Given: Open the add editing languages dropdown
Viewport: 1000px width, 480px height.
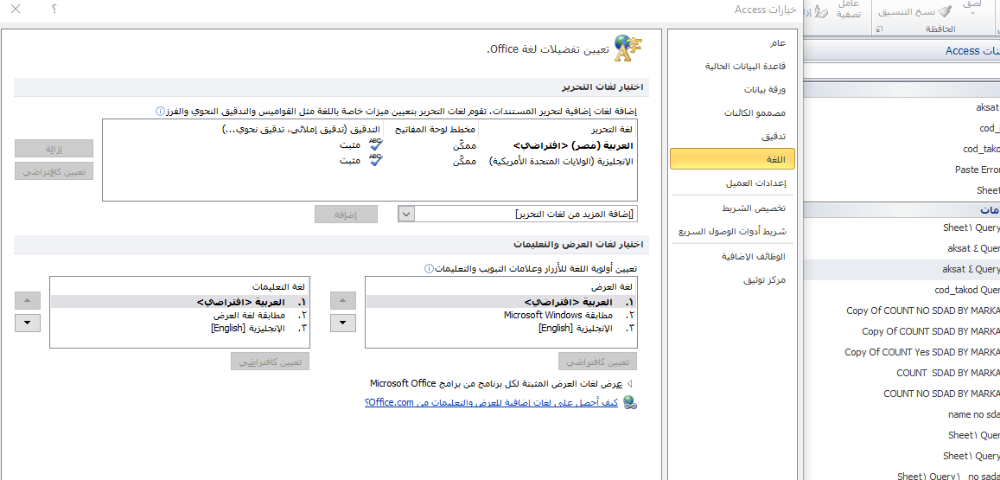Looking at the screenshot, I should coord(406,214).
